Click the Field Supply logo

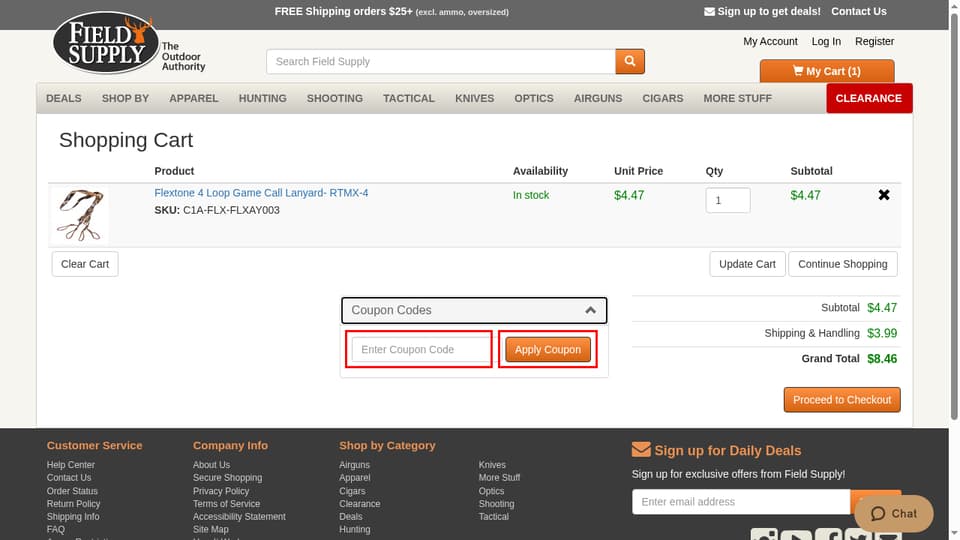[107, 43]
